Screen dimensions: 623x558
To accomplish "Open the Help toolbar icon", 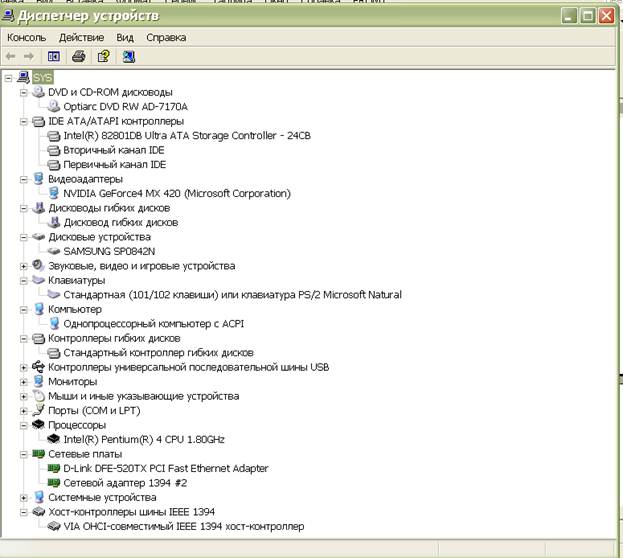I will tap(104, 56).
